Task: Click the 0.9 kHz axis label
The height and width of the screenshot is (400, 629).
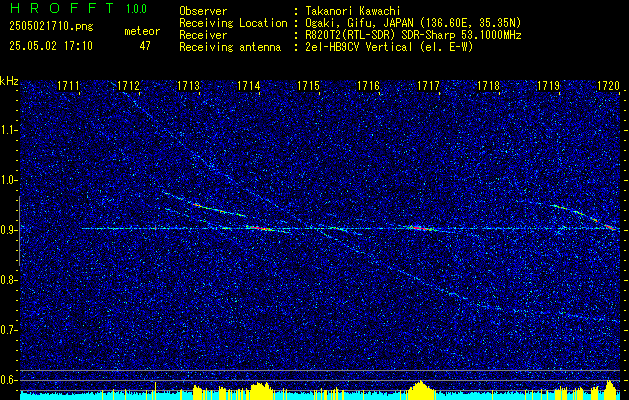Action: pyautogui.click(x=9, y=230)
